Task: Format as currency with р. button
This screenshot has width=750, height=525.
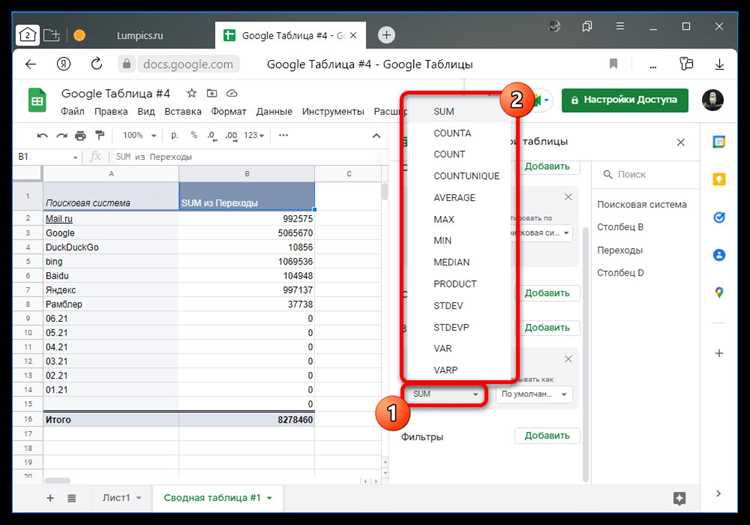Action: pyautogui.click(x=175, y=135)
